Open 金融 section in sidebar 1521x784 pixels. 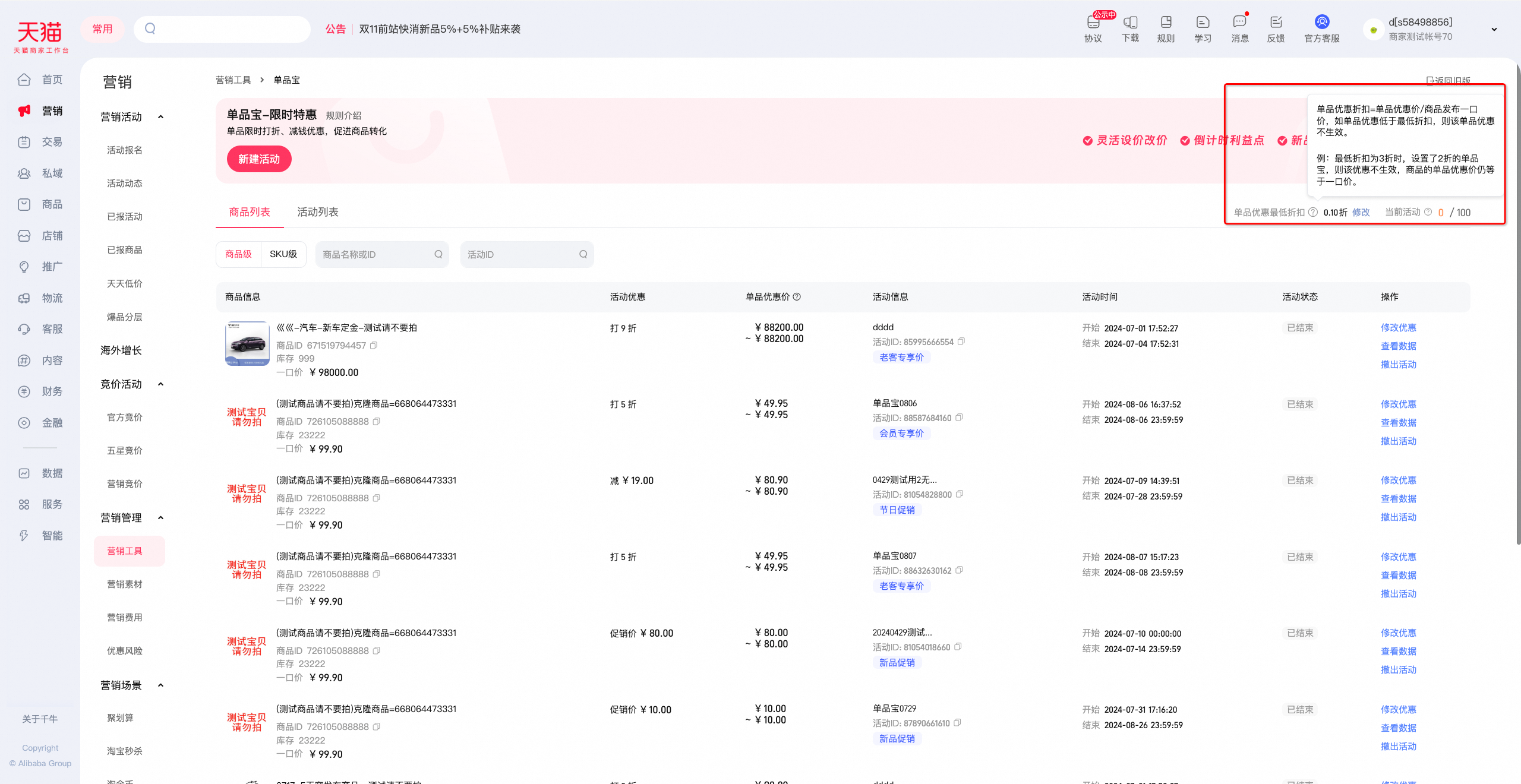tap(40, 423)
